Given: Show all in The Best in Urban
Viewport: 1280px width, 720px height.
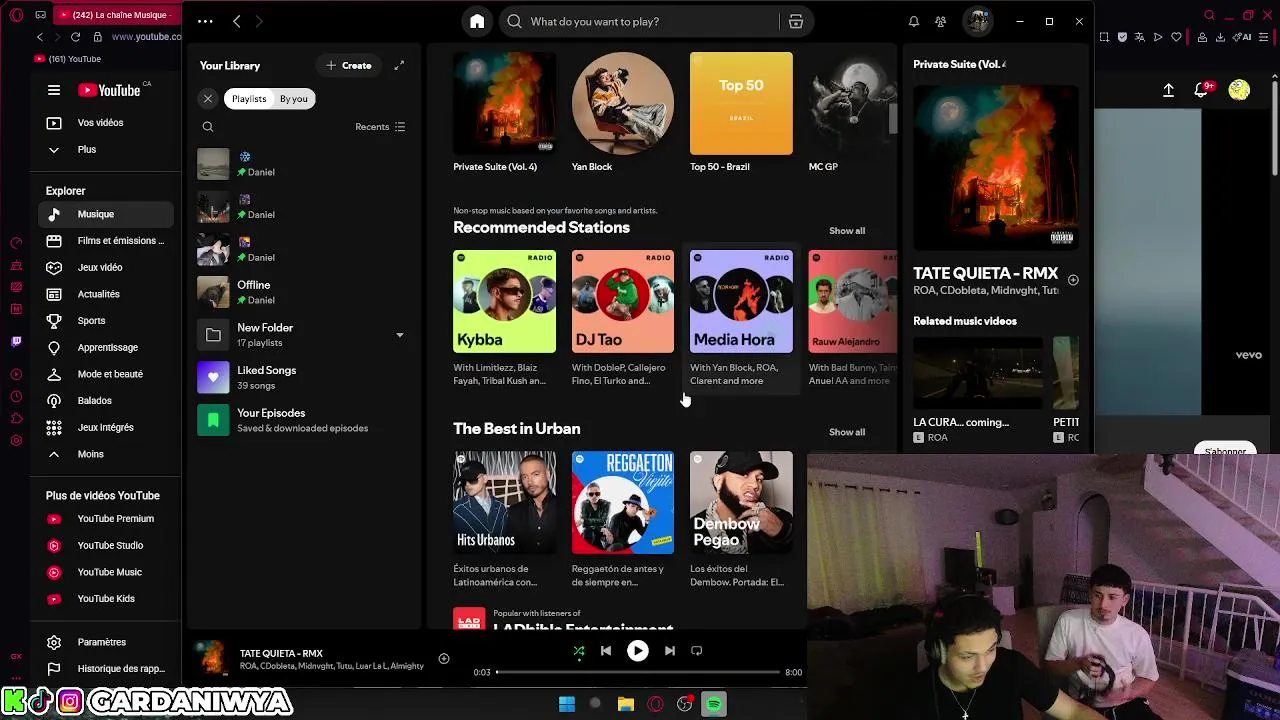Looking at the screenshot, I should (846, 432).
